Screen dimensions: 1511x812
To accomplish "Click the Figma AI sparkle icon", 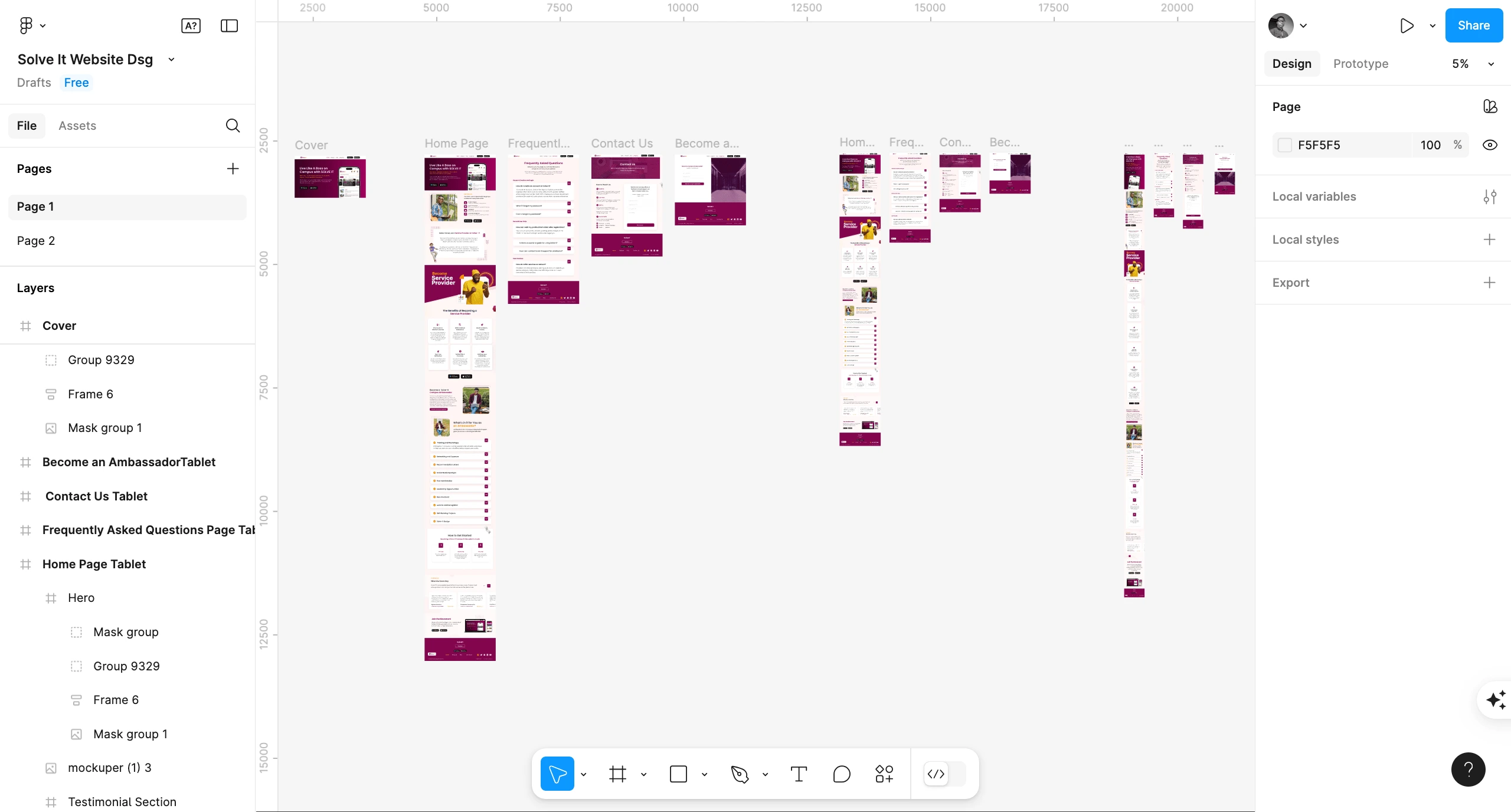I will click(x=1497, y=700).
